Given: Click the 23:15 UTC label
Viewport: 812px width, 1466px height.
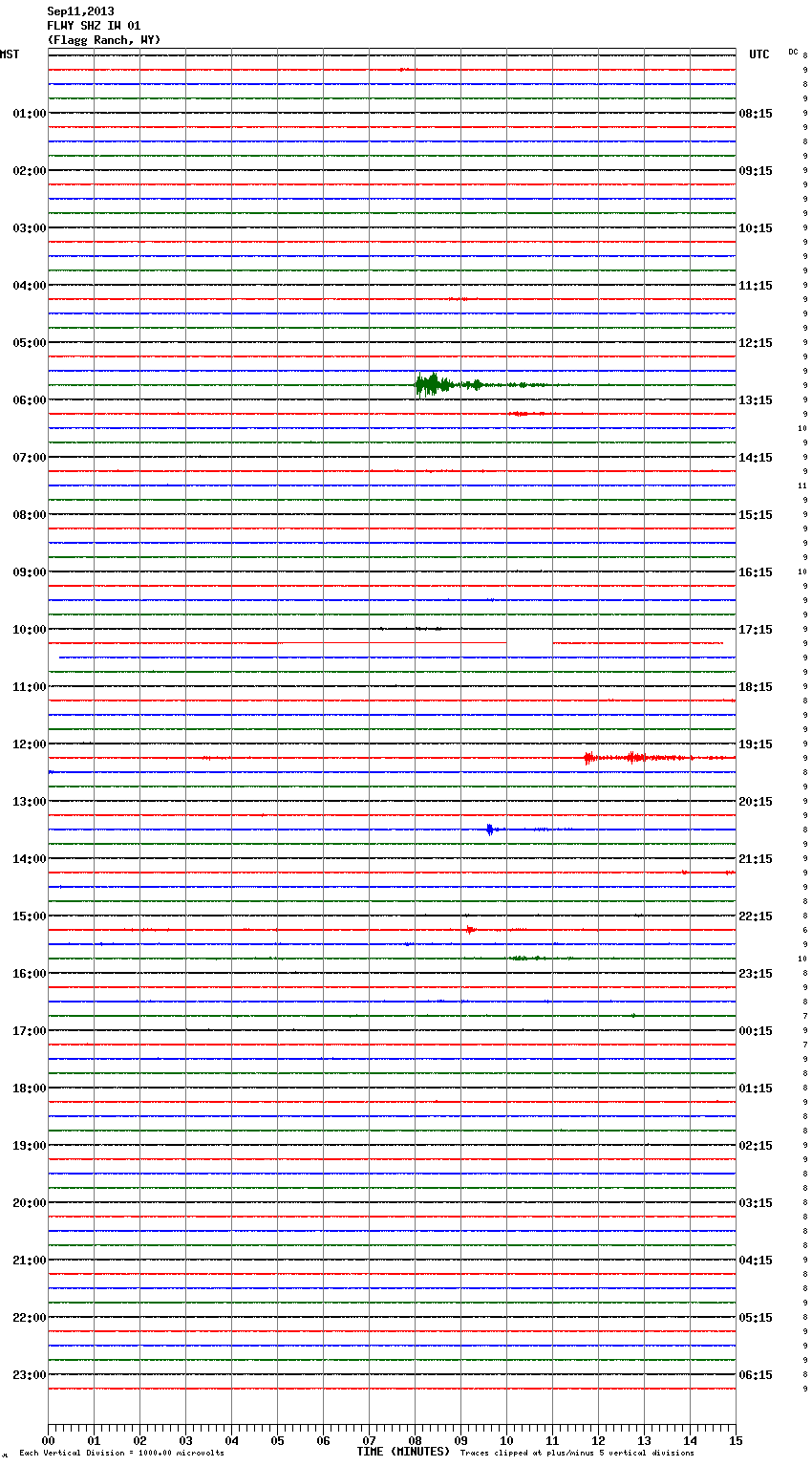Looking at the screenshot, I should (756, 974).
